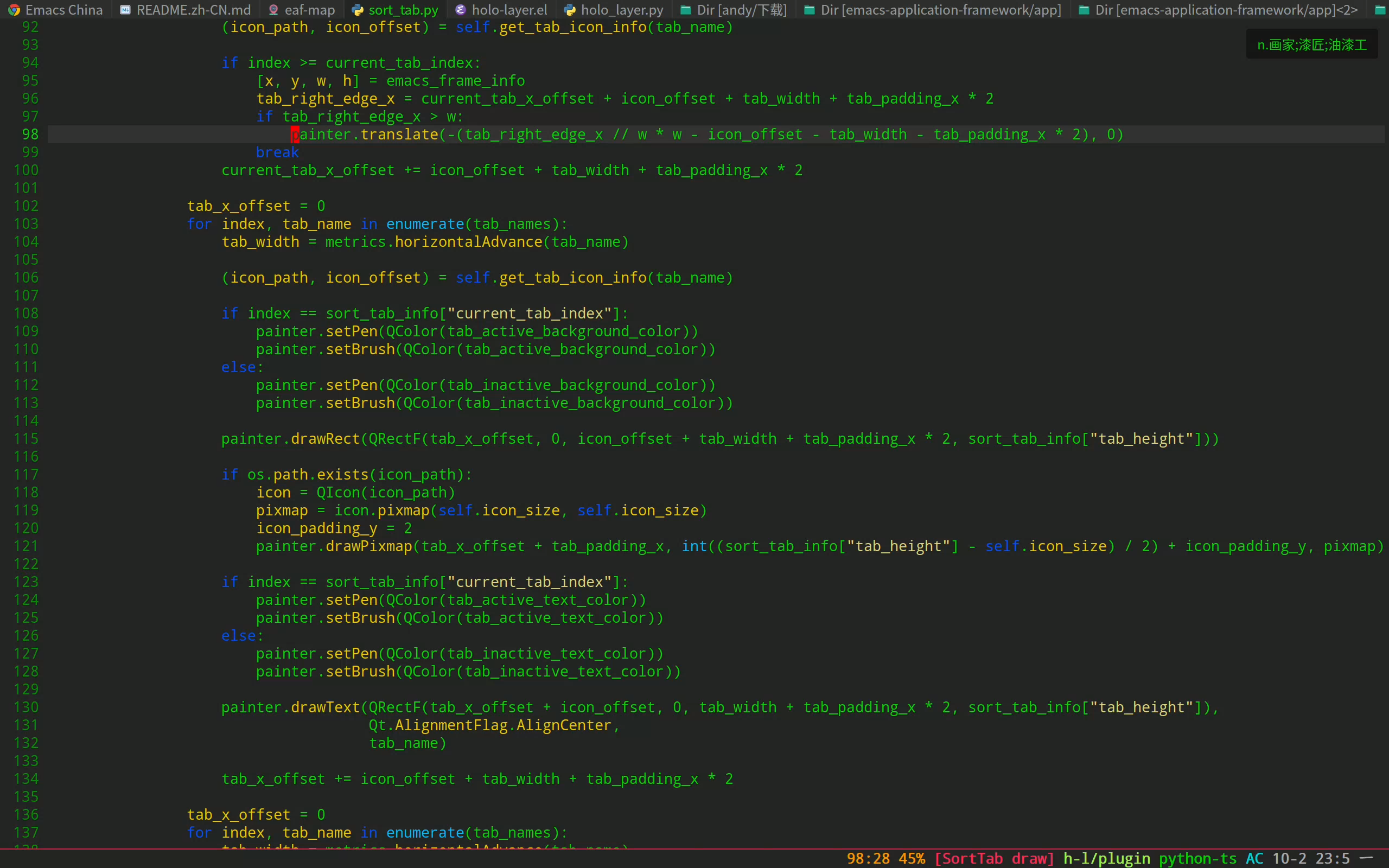Place cursor on the break keyword on line 99

(277, 152)
